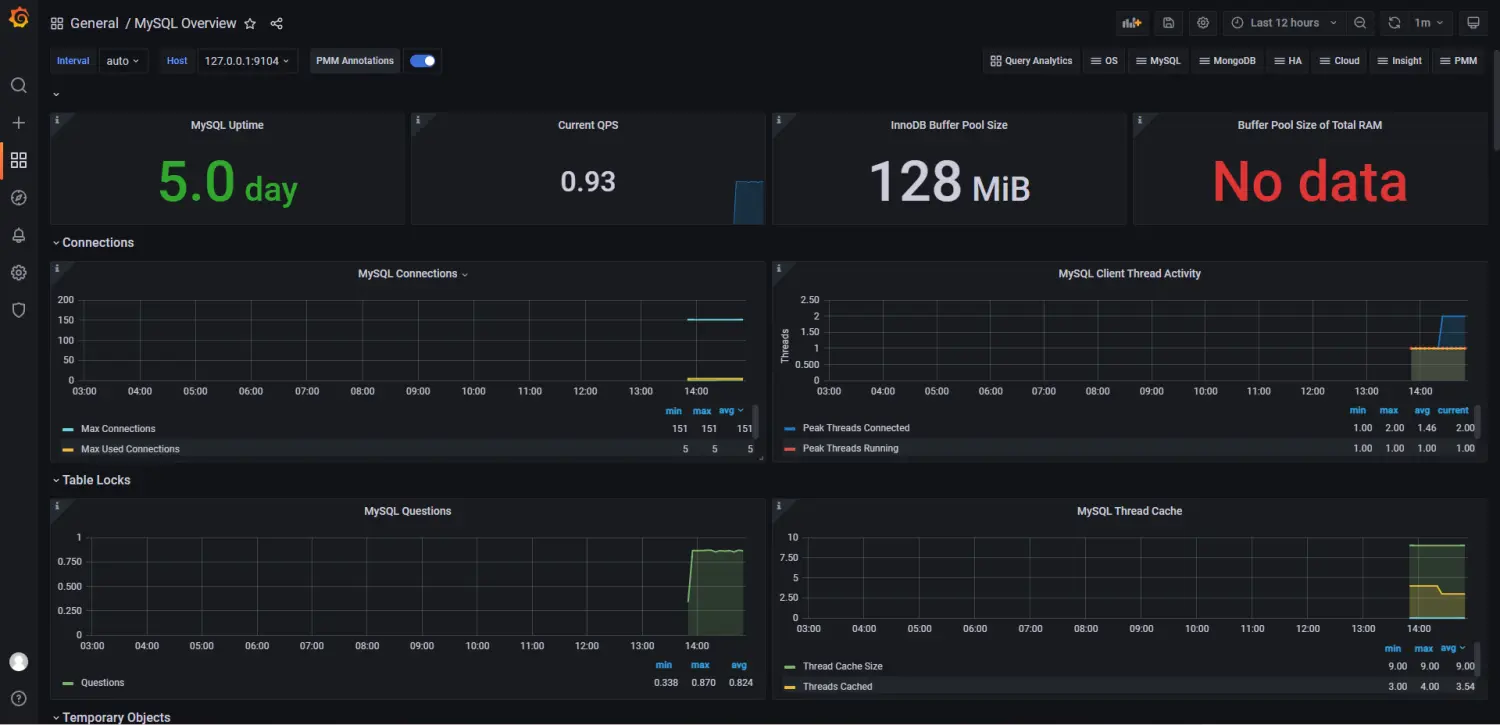Image resolution: width=1500 pixels, height=725 pixels.
Task: Open the Query Analytics link
Action: coord(1031,61)
